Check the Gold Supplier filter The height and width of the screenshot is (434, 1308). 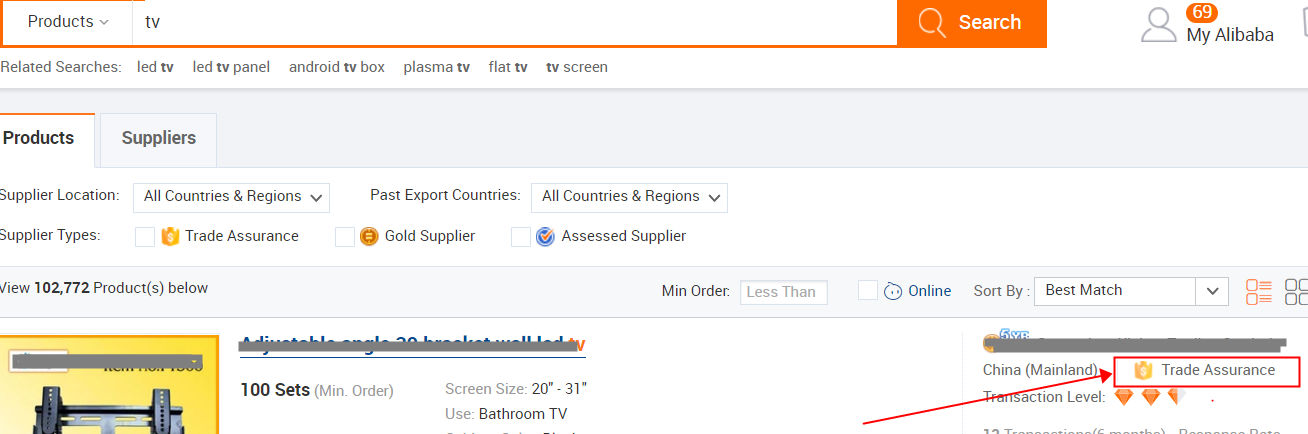pyautogui.click(x=345, y=237)
